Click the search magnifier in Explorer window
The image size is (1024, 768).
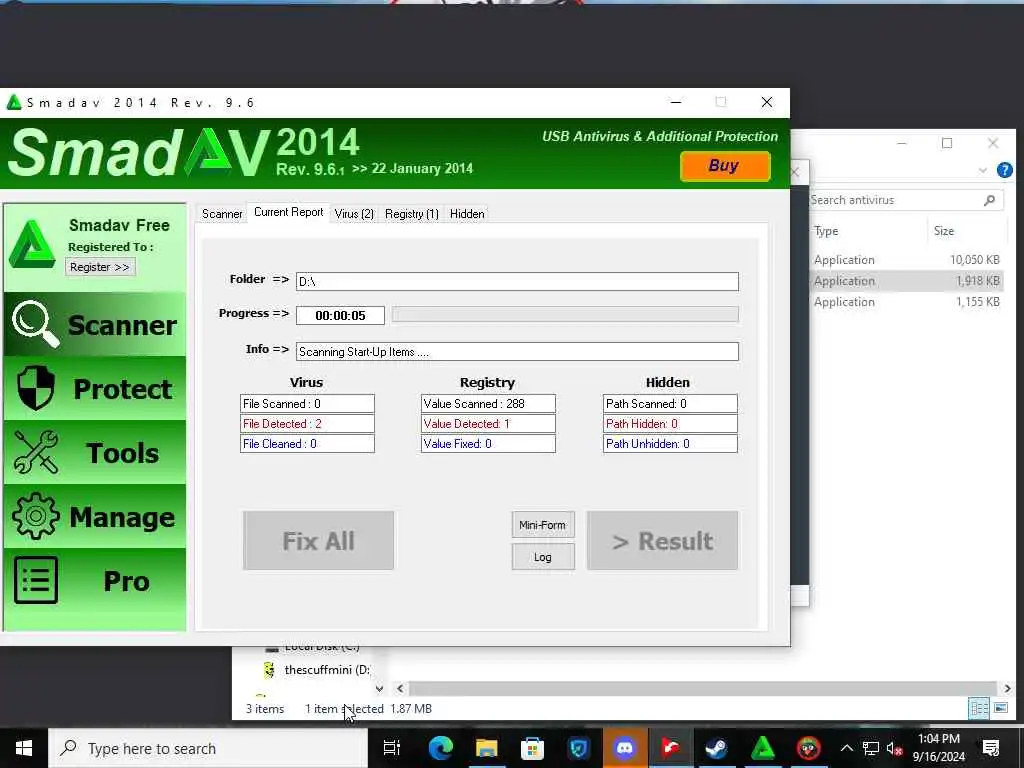pyautogui.click(x=989, y=200)
